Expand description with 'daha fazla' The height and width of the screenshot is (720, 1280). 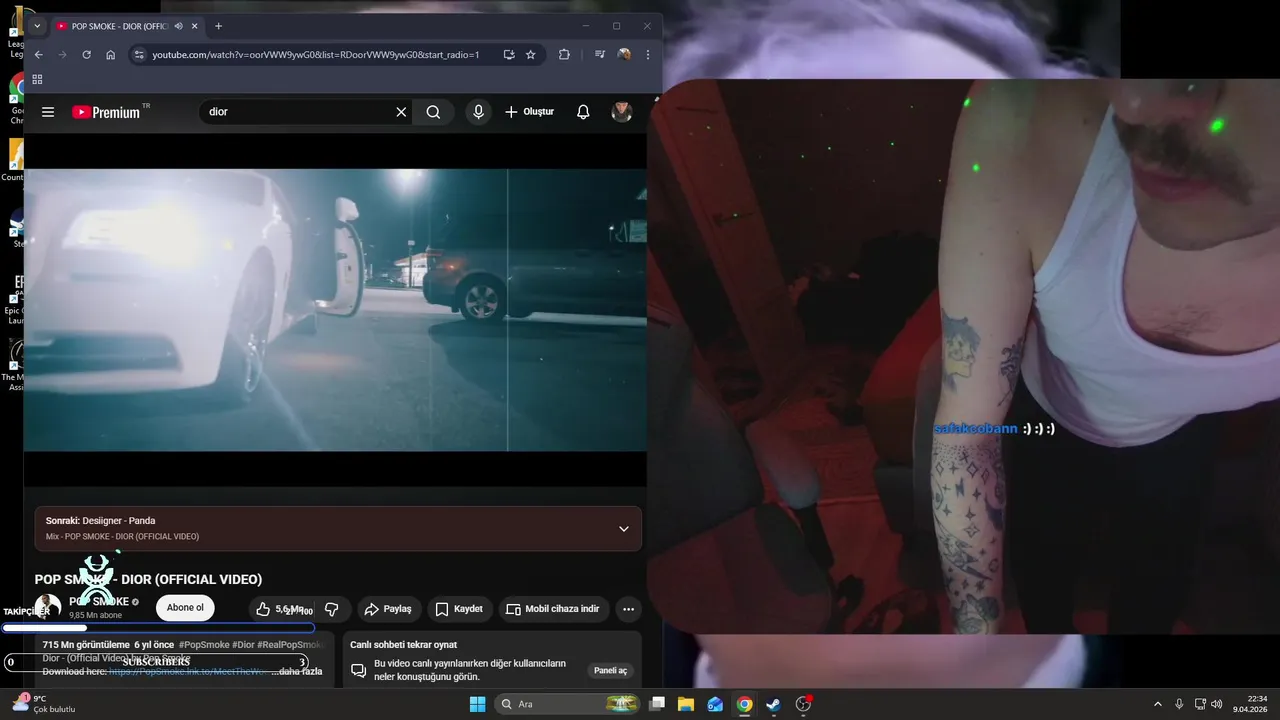point(300,672)
